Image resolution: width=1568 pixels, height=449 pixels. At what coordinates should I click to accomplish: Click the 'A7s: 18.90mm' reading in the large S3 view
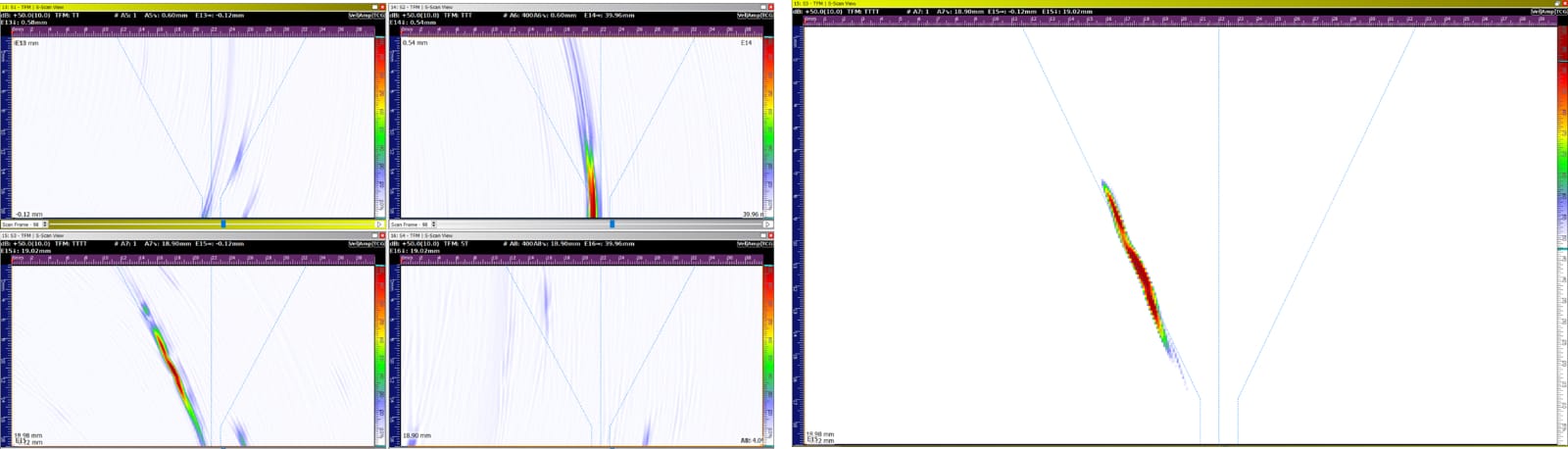(x=960, y=12)
